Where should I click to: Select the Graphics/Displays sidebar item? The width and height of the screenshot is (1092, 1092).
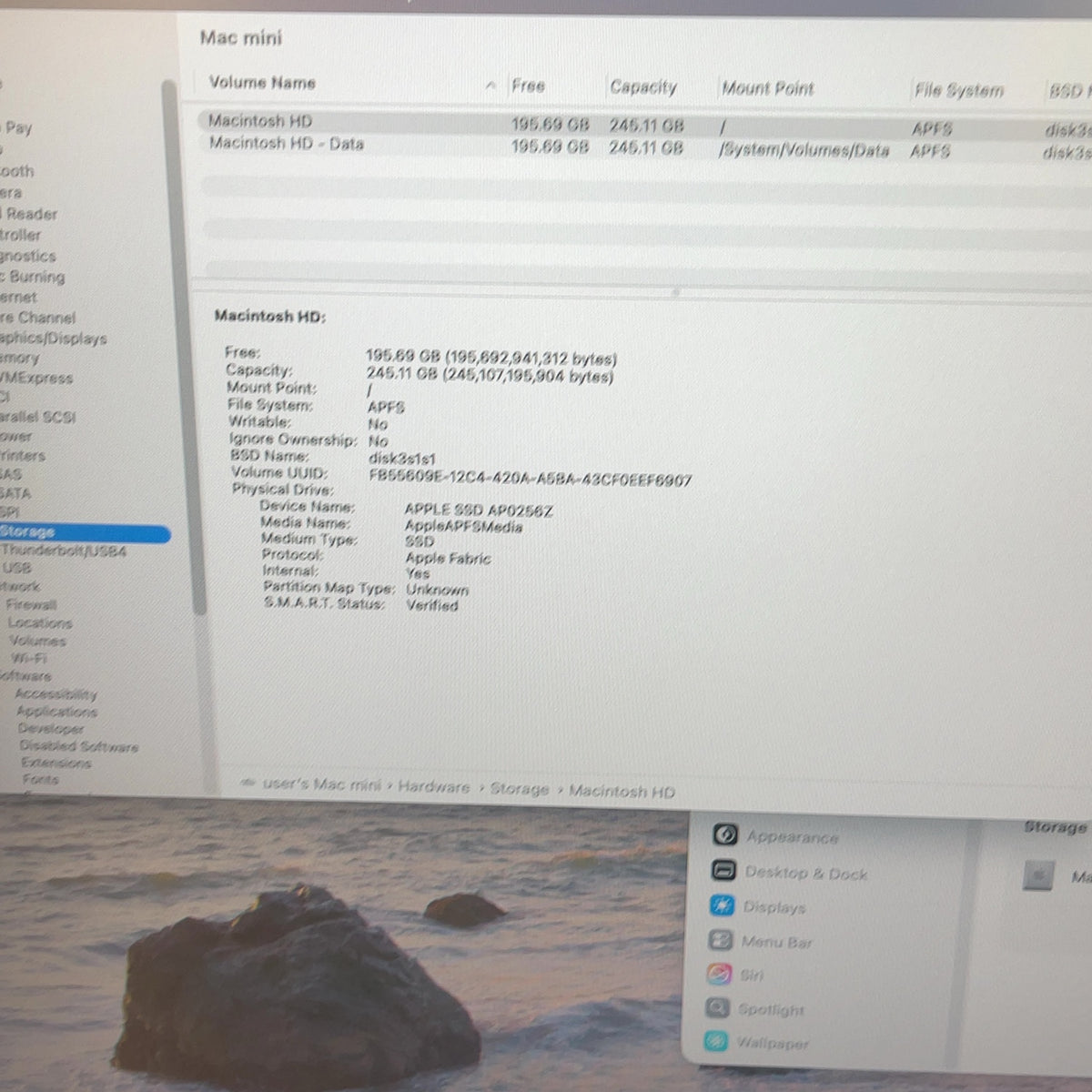point(54,339)
